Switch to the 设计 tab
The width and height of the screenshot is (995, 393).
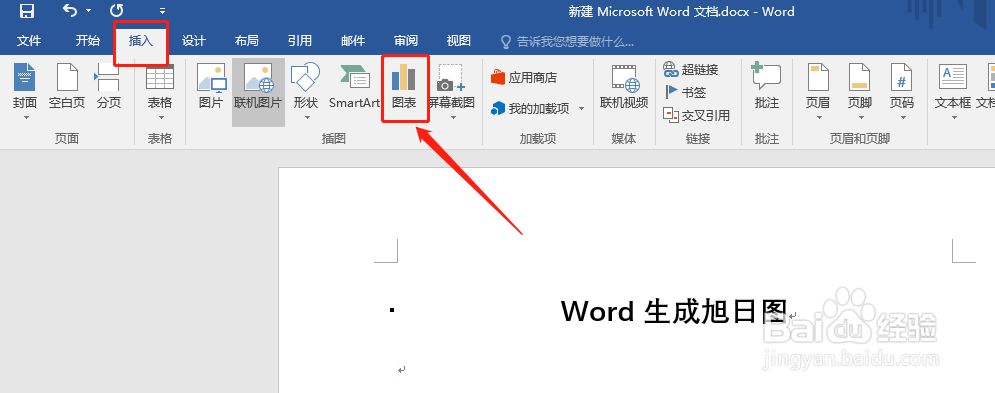194,41
